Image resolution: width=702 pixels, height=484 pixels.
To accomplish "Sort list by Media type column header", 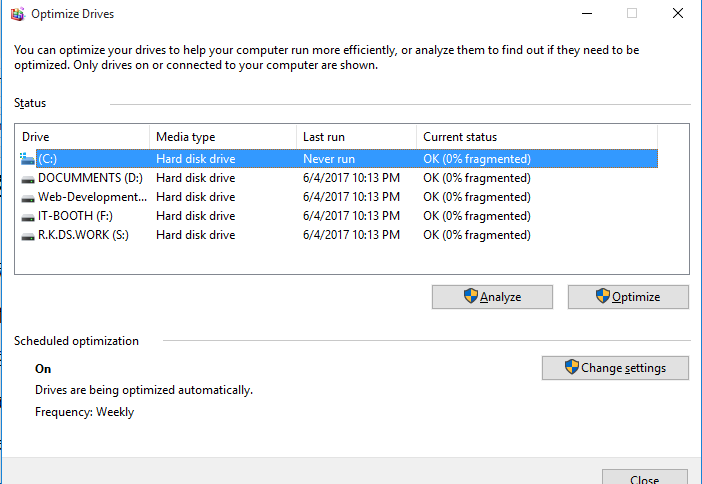I will 222,137.
